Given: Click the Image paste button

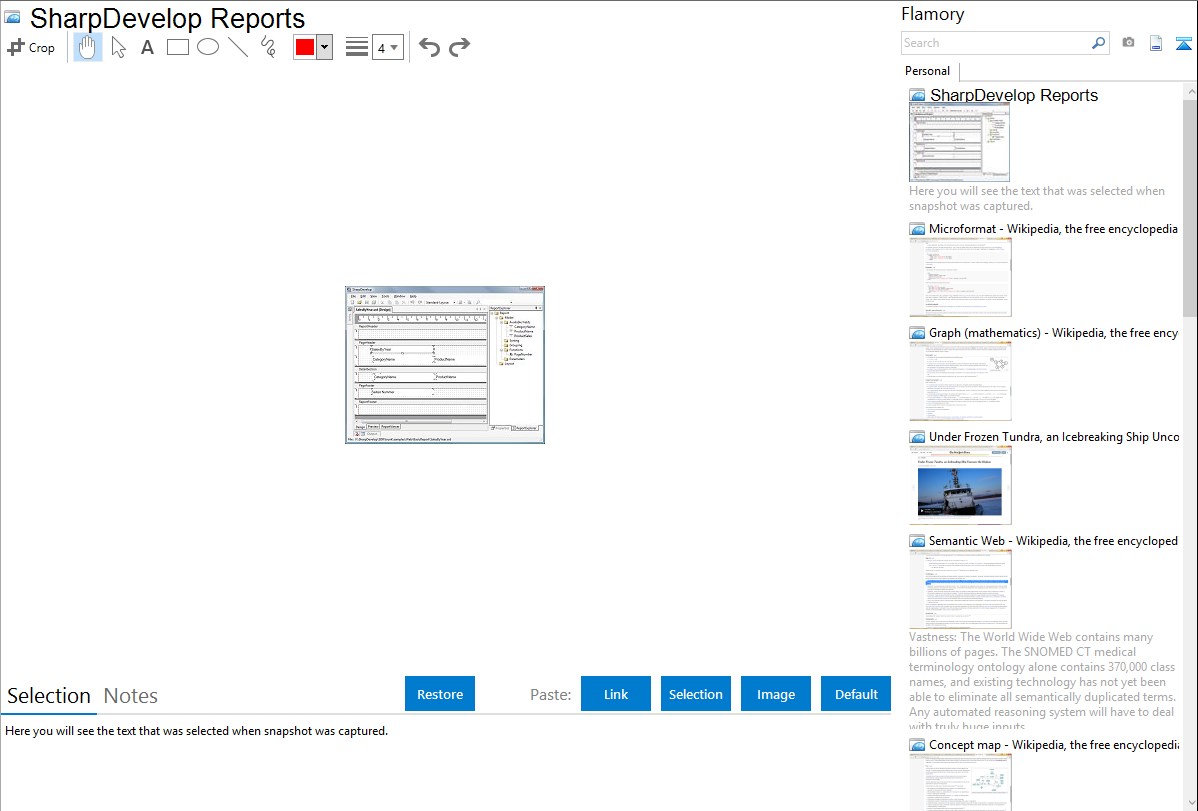Looking at the screenshot, I should click(x=776, y=694).
